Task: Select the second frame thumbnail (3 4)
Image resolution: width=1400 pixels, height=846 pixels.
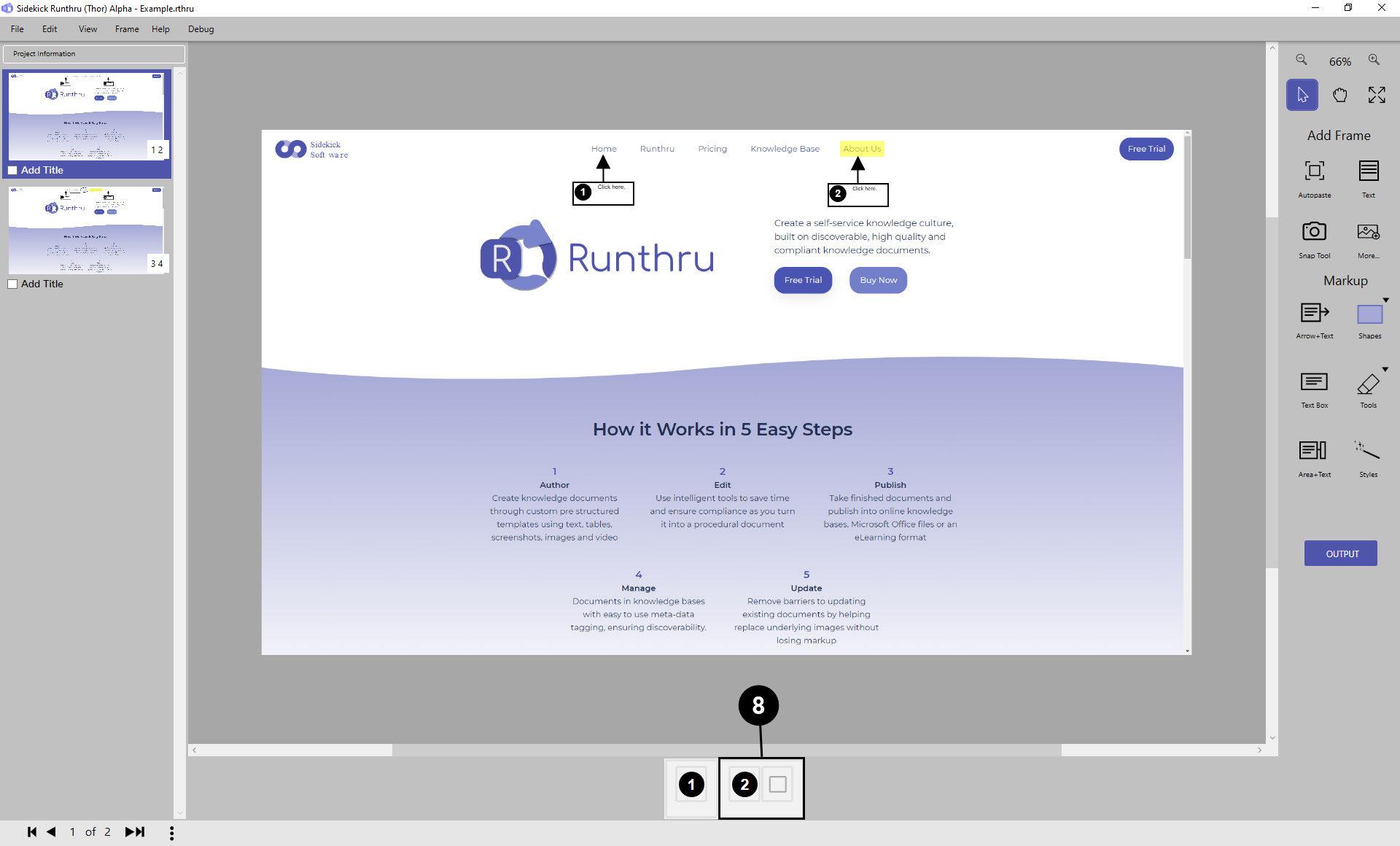Action: [86, 230]
